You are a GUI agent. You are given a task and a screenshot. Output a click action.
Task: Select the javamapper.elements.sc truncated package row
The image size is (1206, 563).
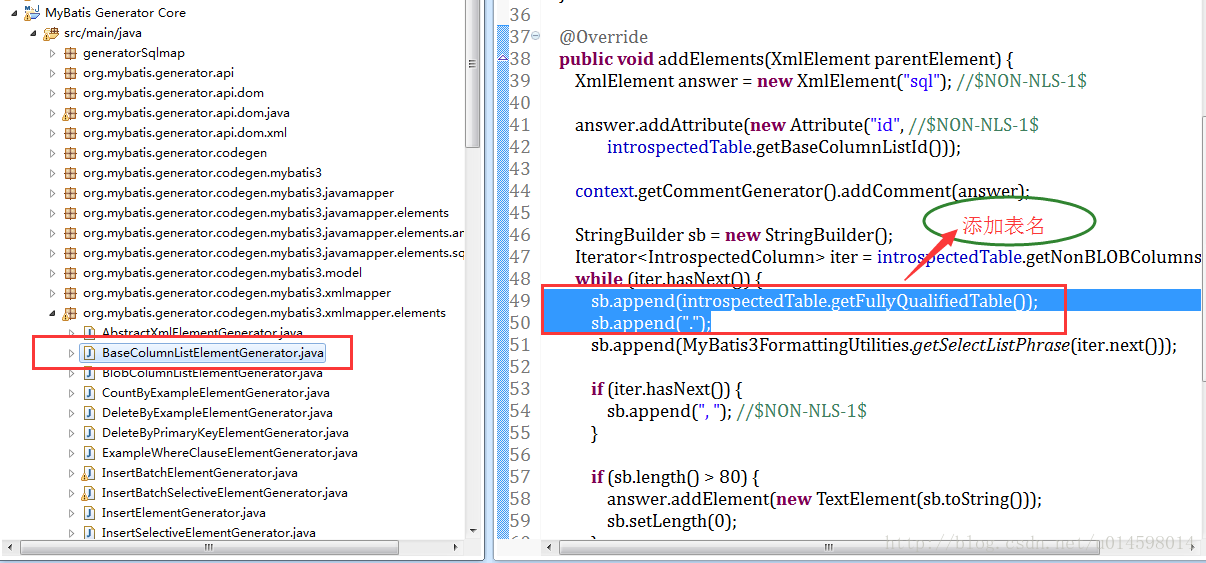point(273,253)
